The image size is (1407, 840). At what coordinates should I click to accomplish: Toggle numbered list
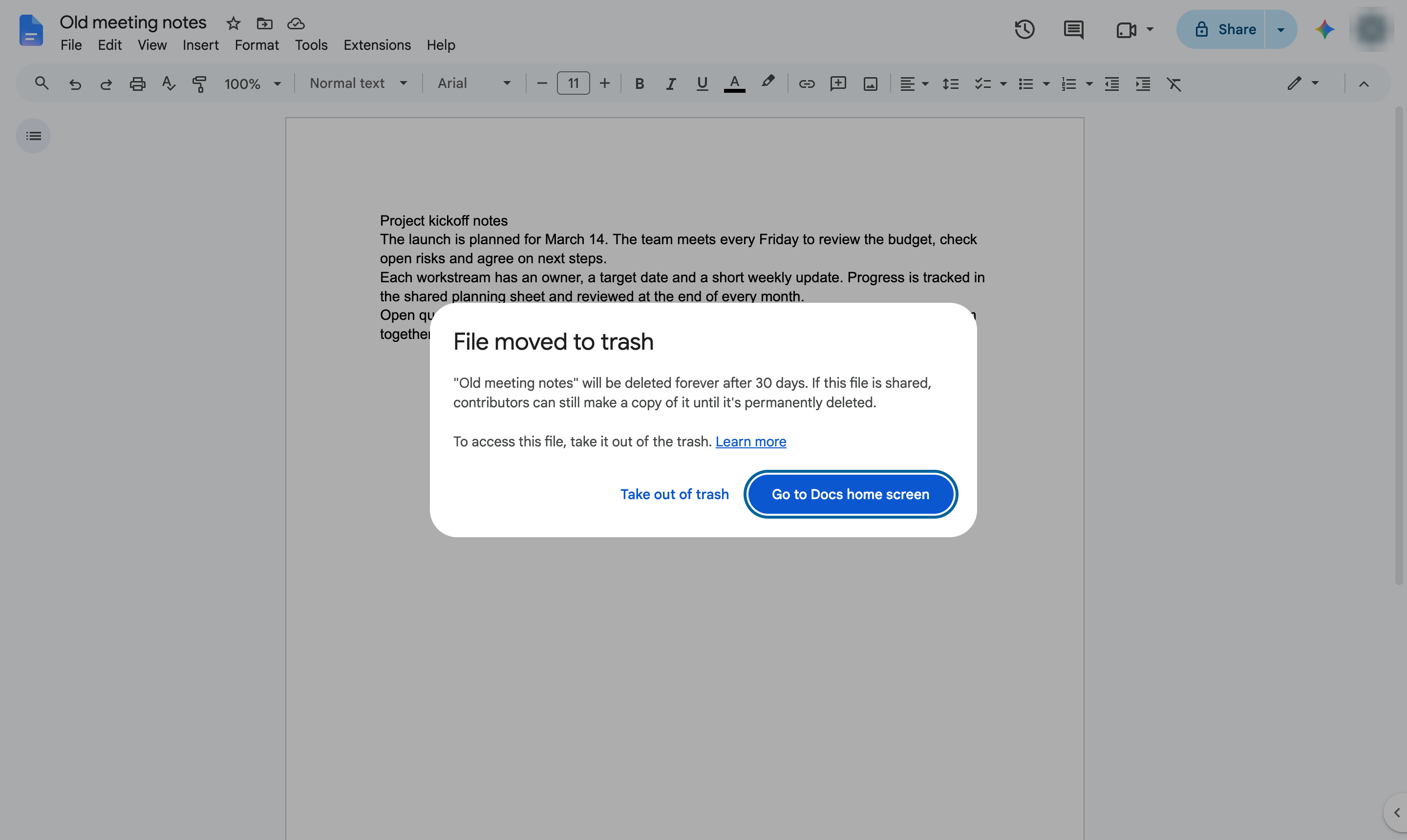coord(1068,84)
